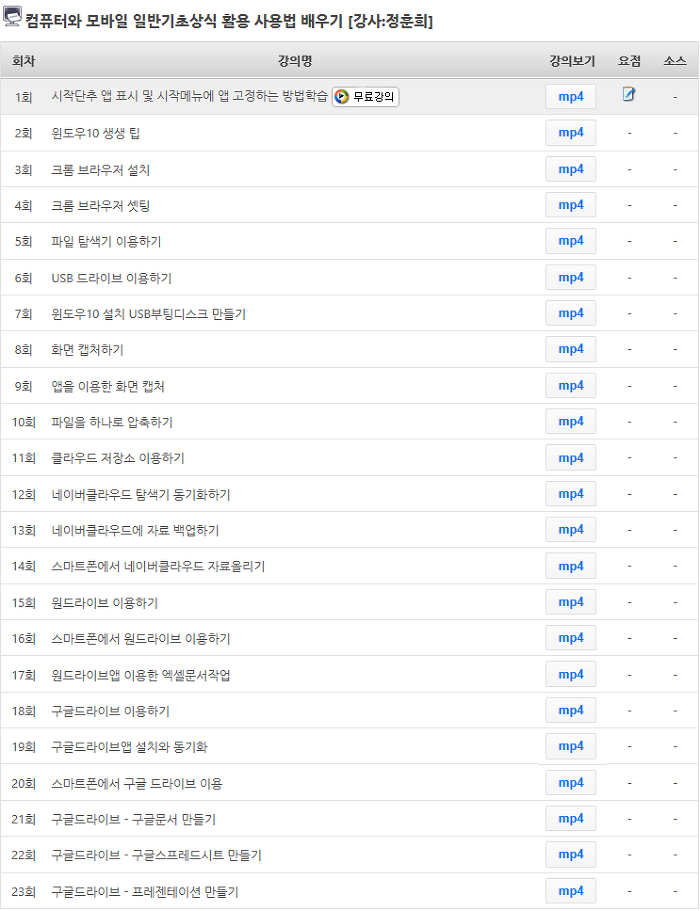Click the course heading 컴퓨터와 모바일 일반기초상식
700x911 pixels.
(229, 21)
